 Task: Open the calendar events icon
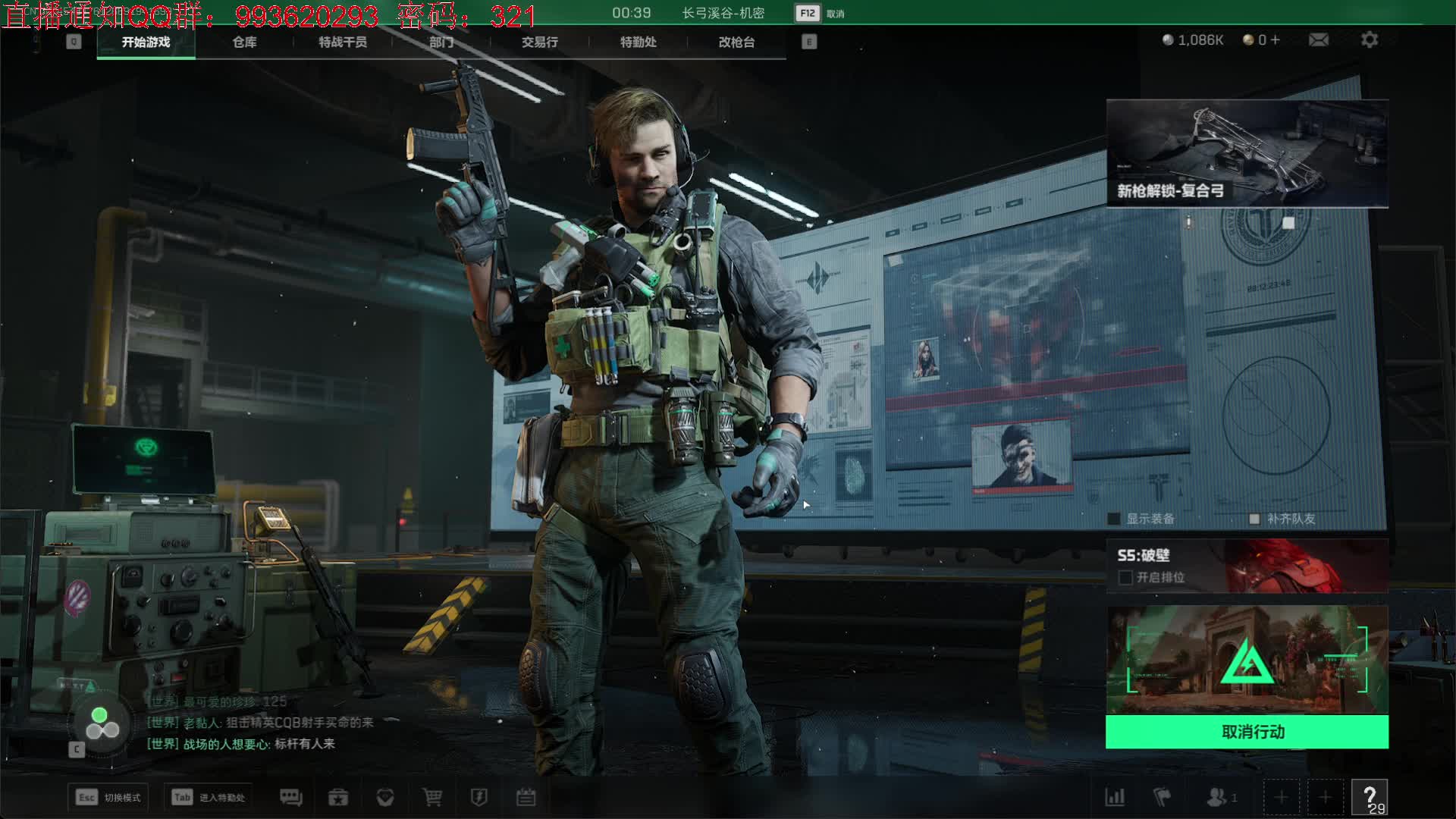526,797
